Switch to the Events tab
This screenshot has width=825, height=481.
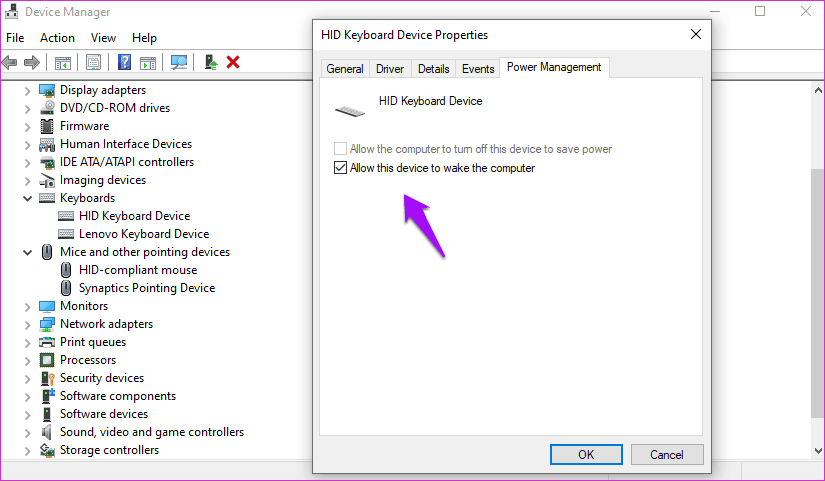[478, 69]
